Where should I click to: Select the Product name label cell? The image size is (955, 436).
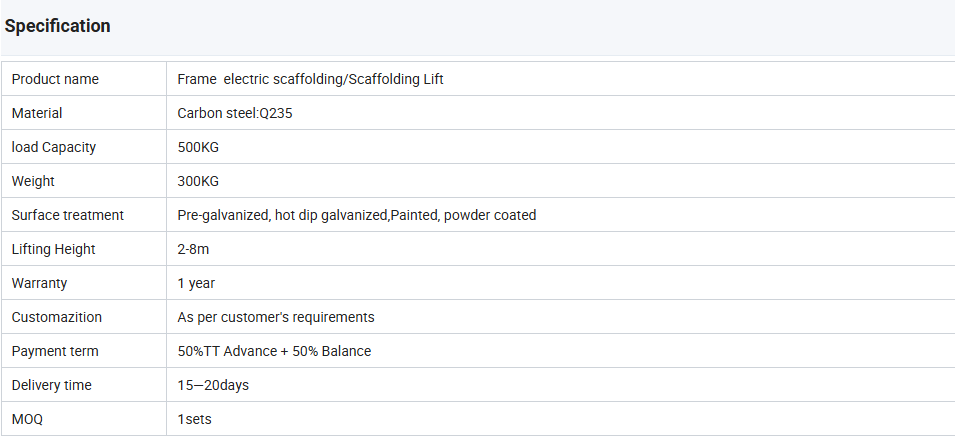tap(55, 79)
